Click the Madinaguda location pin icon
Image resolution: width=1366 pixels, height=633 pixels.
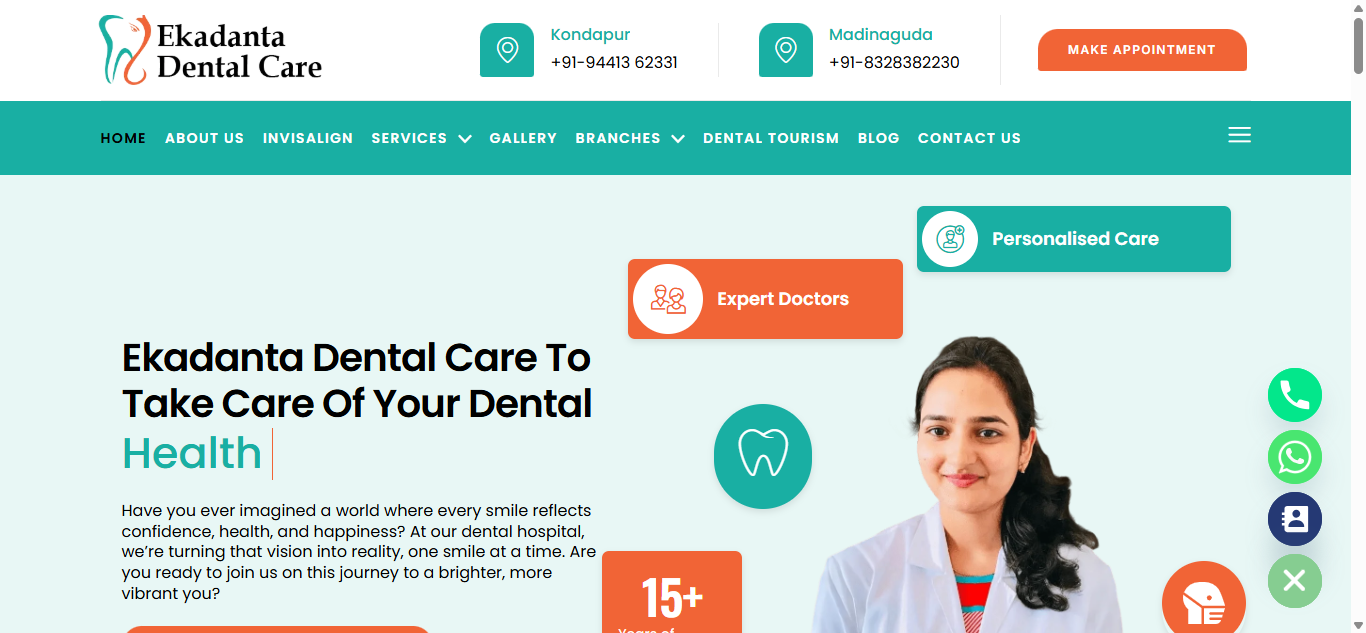(x=786, y=50)
